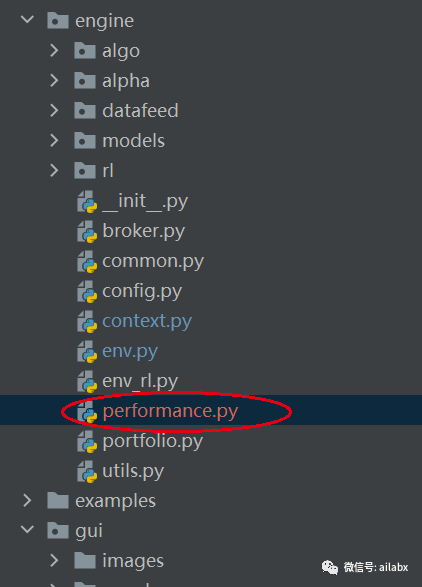Open the __init__.py file
Screen dimensions: 422x587
click(145, 201)
